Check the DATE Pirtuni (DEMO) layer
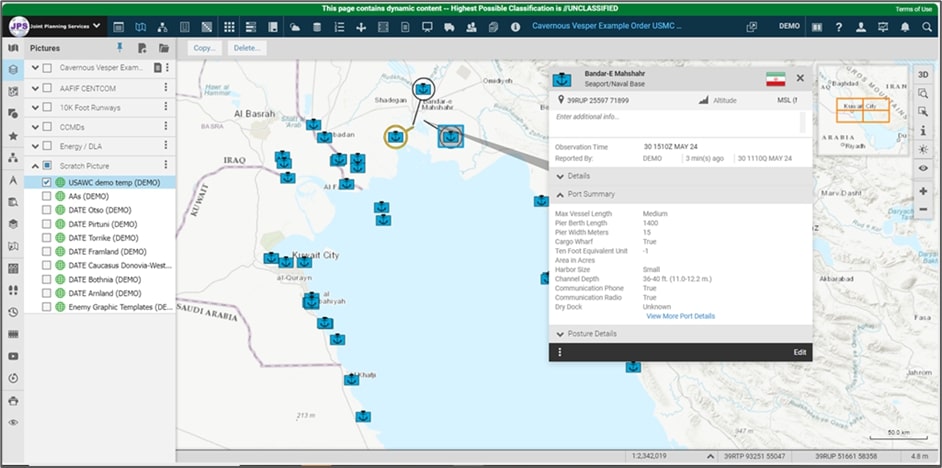The height and width of the screenshot is (468, 942). (47, 224)
